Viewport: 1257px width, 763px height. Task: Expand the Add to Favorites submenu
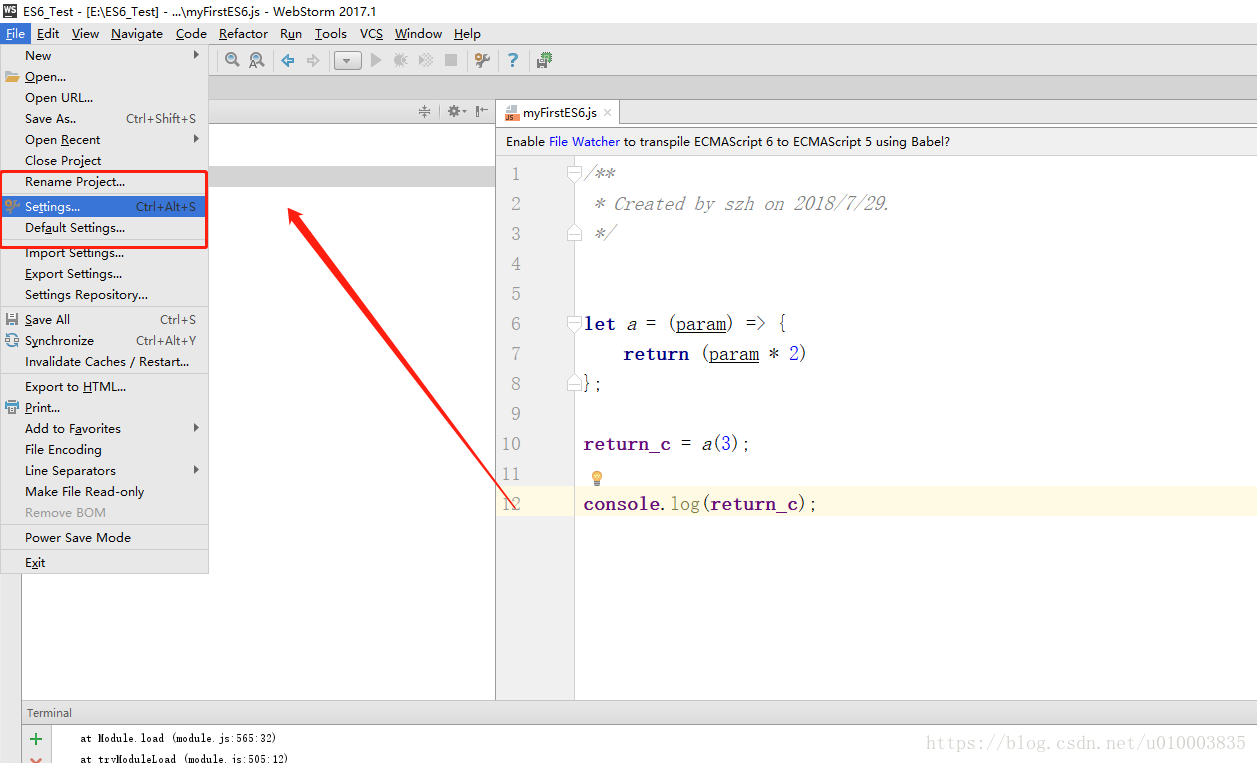point(104,429)
